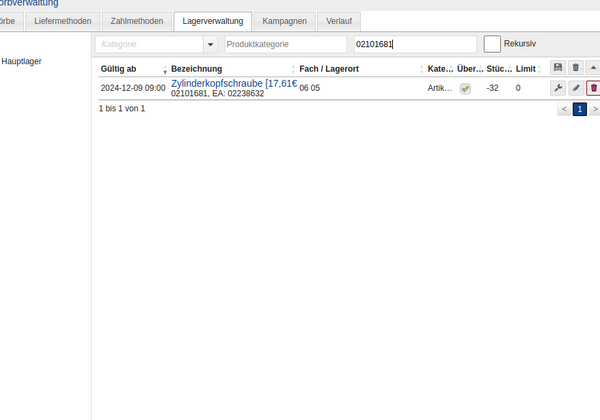Sort using arrows beside Gültig ab
Screen dimensions: 600x420
coord(165,69)
